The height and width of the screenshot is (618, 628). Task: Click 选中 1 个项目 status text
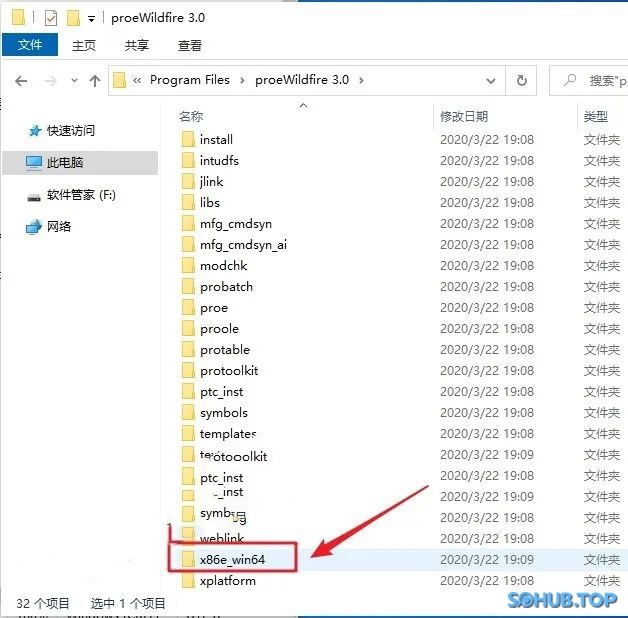(x=128, y=603)
